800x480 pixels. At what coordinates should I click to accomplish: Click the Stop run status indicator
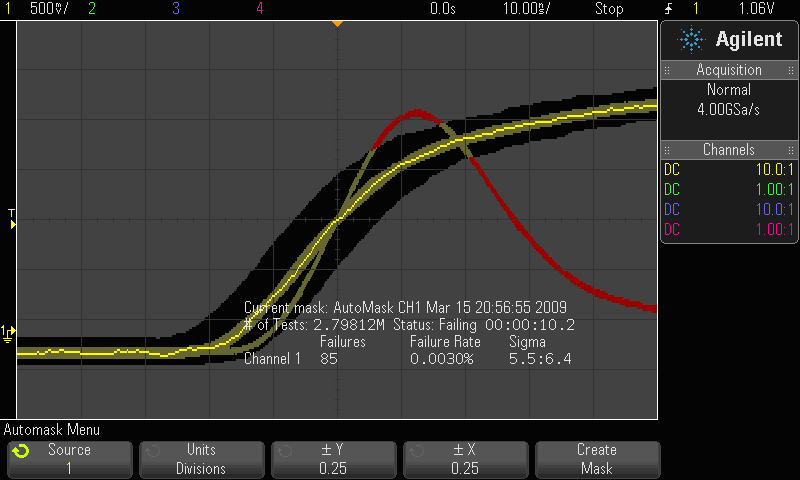pyautogui.click(x=608, y=9)
